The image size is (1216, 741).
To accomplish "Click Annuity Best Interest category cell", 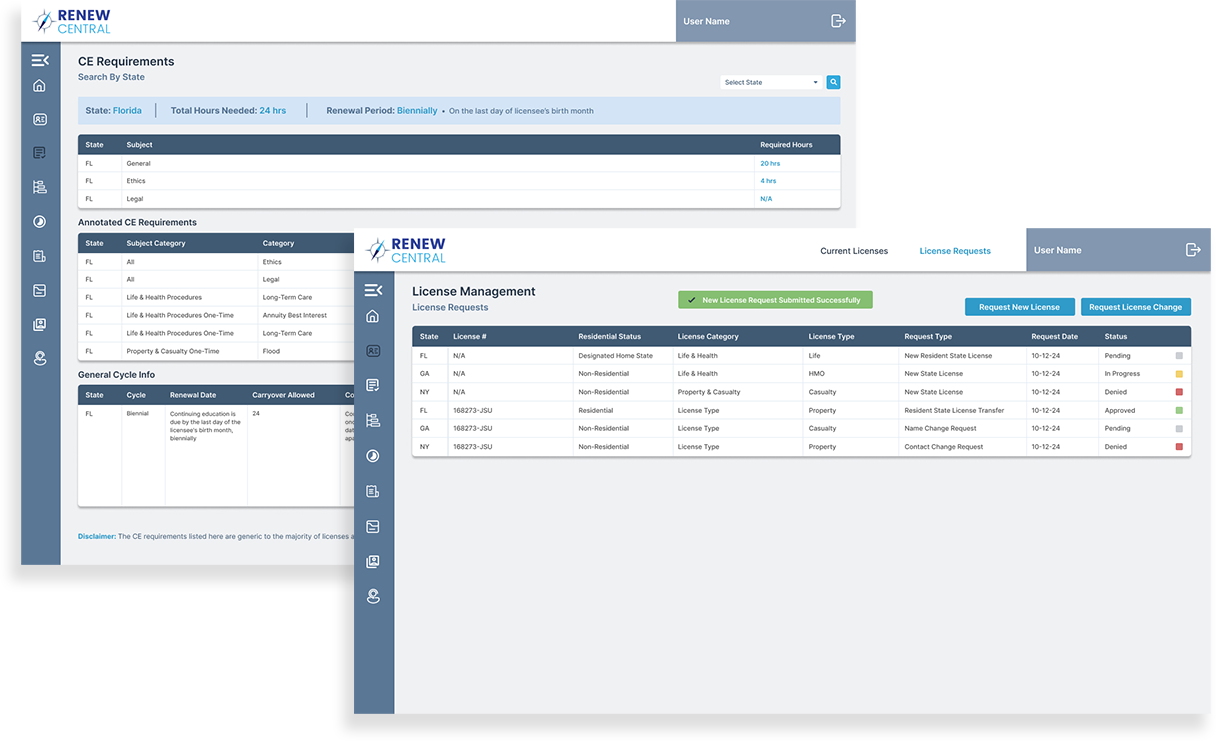I will (x=294, y=315).
